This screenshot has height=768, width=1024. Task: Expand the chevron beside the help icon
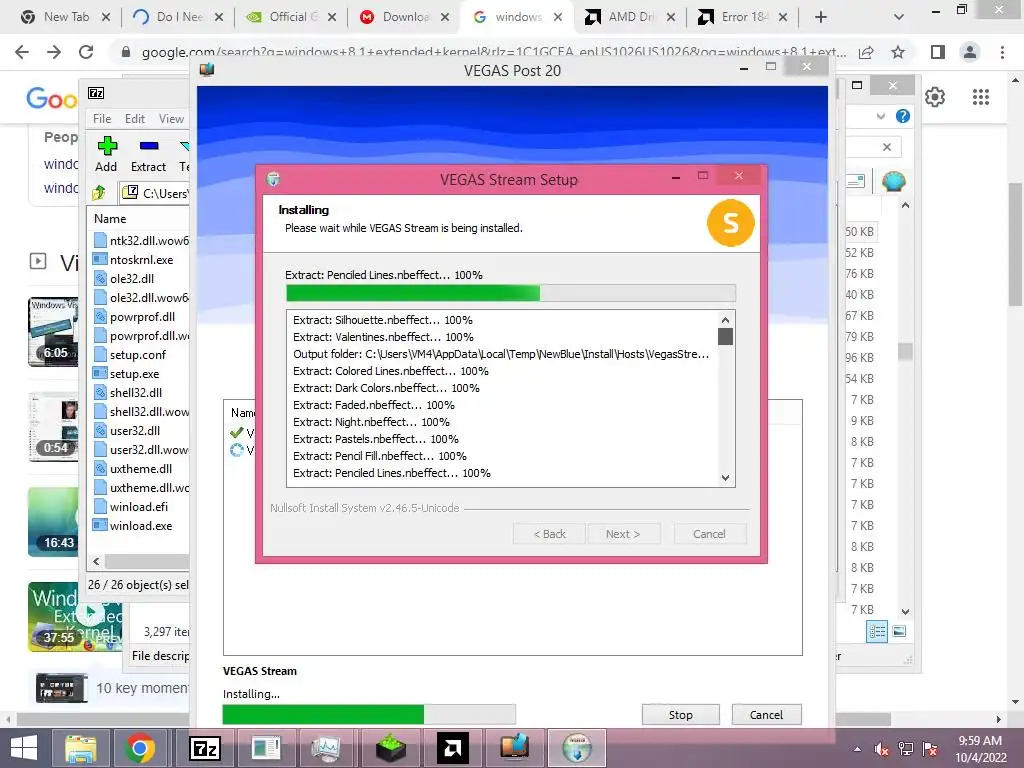coord(881,116)
